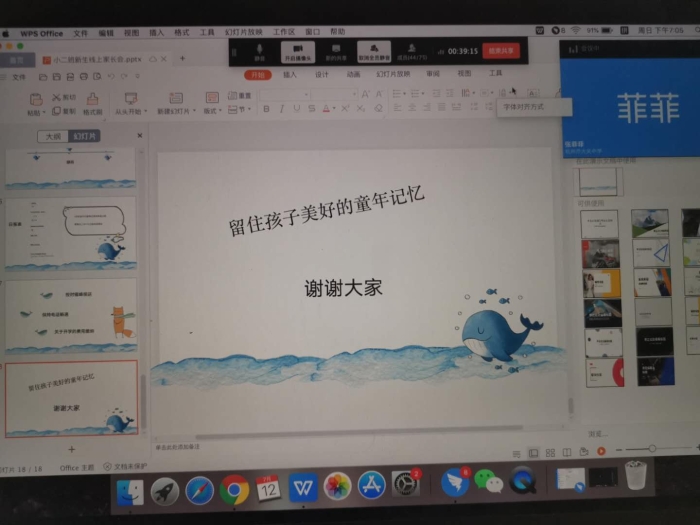Click the undo arrow in quick toolbar
This screenshot has height=525, width=700.
point(111,76)
